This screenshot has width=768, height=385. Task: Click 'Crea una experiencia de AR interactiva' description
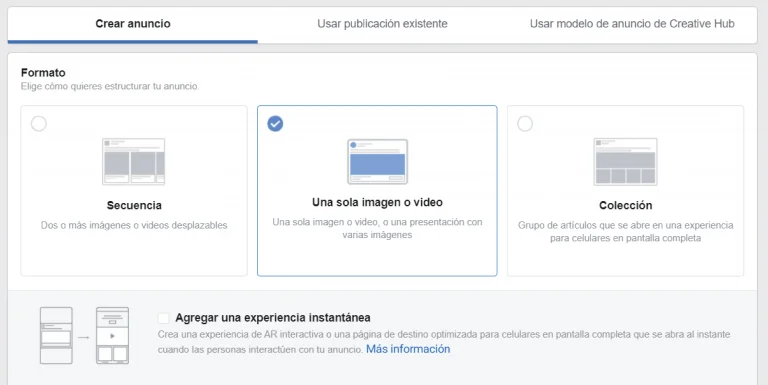(444, 341)
